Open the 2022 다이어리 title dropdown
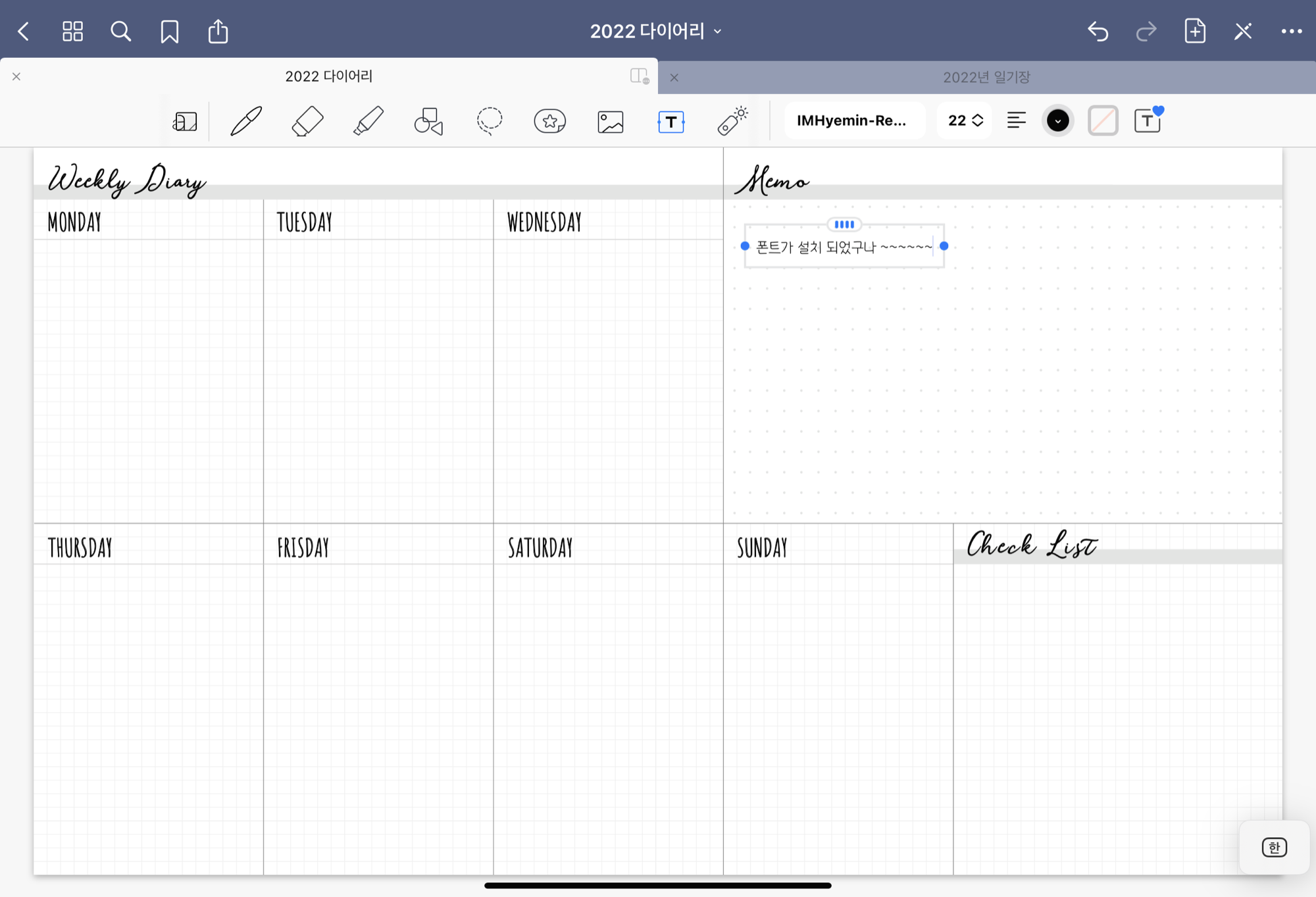 [656, 31]
